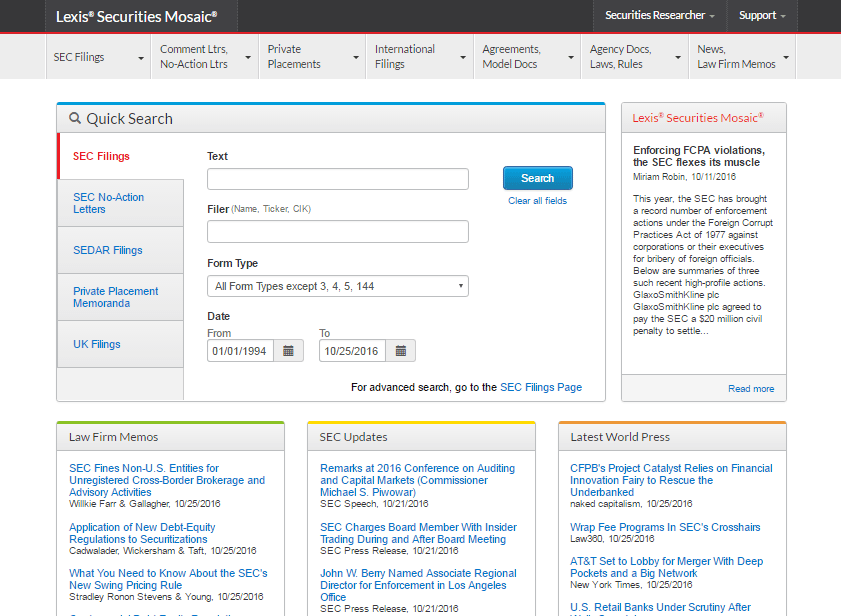Focus the Filer input field
Screen dimensions: 841x616
pyautogui.click(x=338, y=231)
